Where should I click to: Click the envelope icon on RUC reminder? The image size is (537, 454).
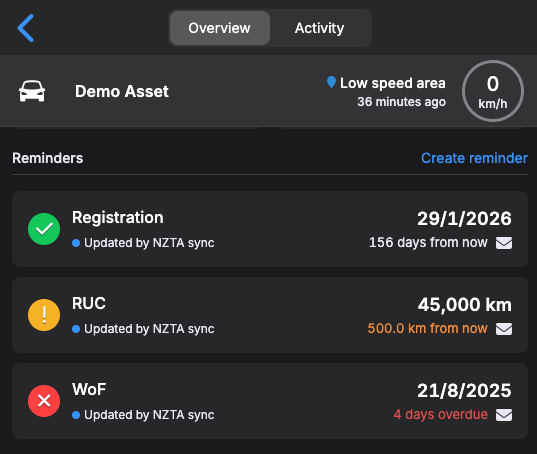pyautogui.click(x=504, y=329)
